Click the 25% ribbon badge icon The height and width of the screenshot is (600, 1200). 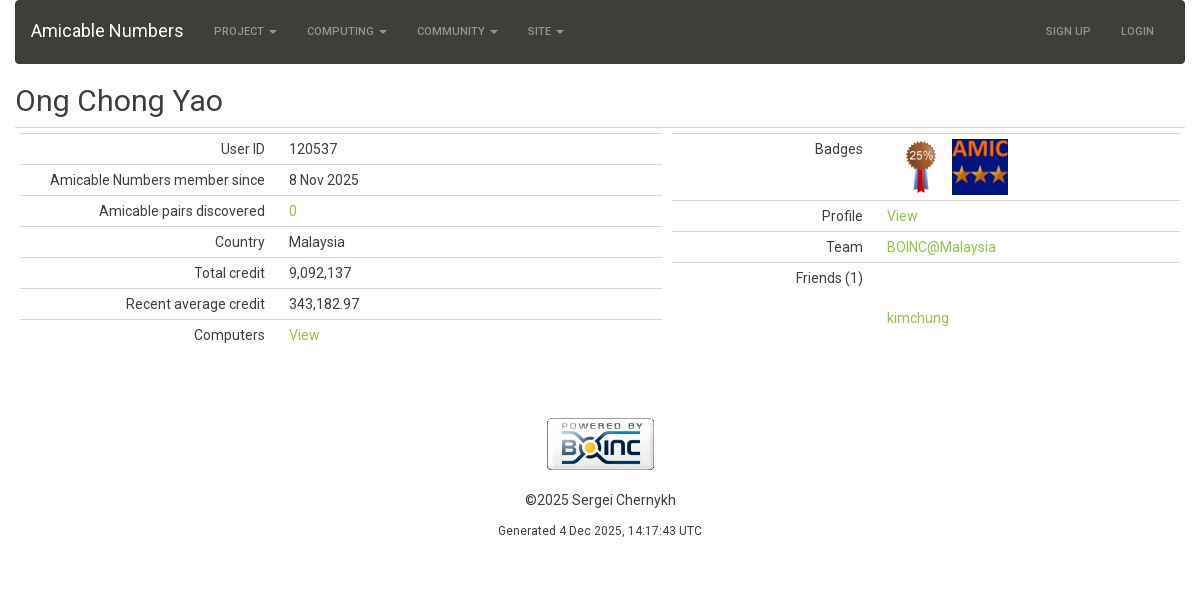pos(921,167)
